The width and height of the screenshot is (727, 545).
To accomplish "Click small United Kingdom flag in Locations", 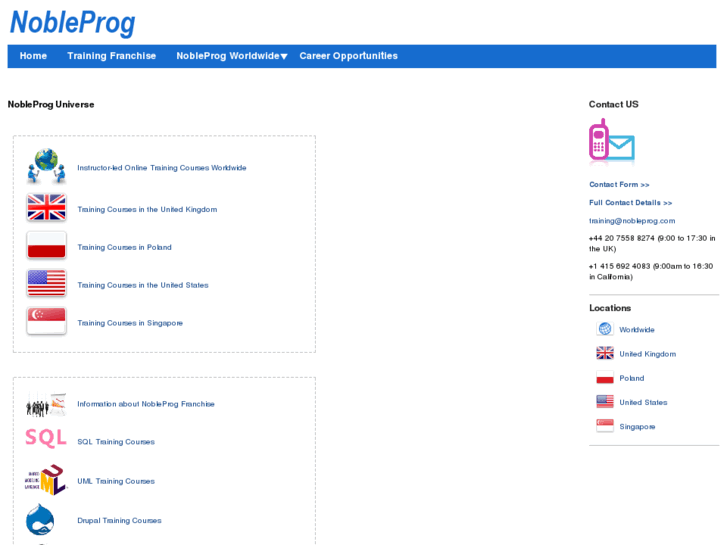I will point(605,353).
